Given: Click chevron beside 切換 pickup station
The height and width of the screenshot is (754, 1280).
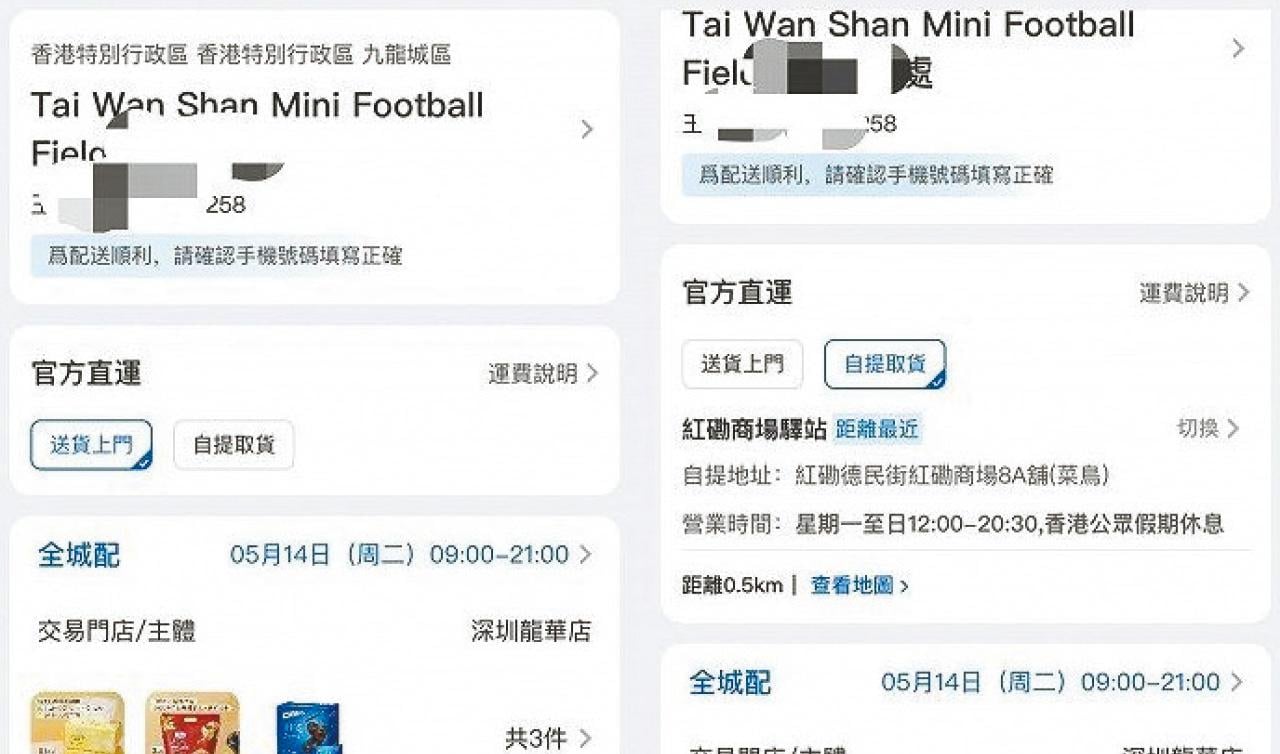Looking at the screenshot, I should [1232, 429].
